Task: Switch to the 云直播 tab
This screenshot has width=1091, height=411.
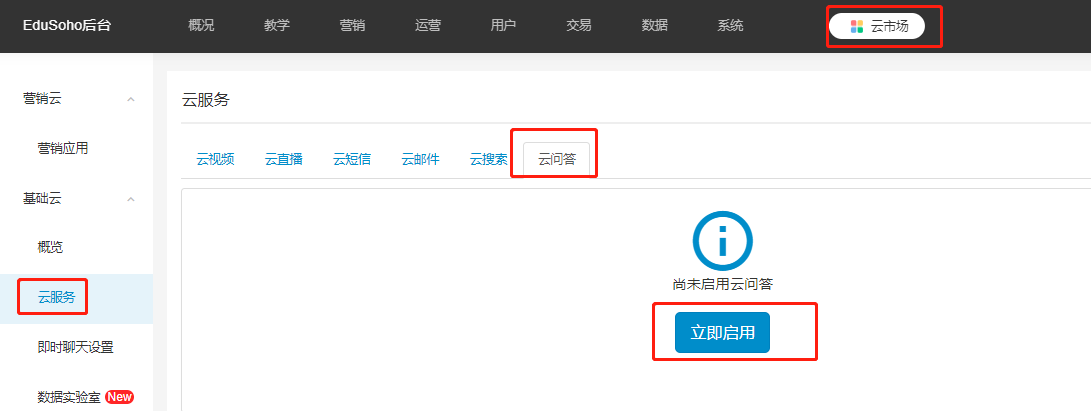Action: 284,159
